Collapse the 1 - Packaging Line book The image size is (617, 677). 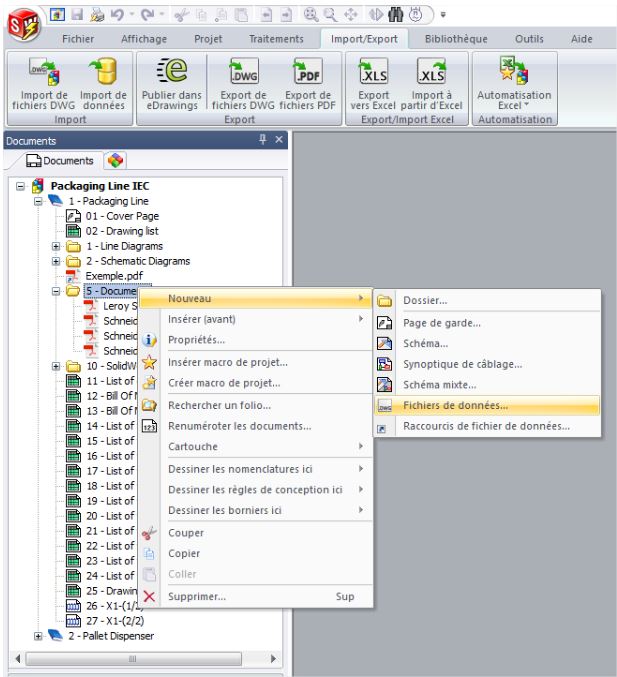pos(38,201)
